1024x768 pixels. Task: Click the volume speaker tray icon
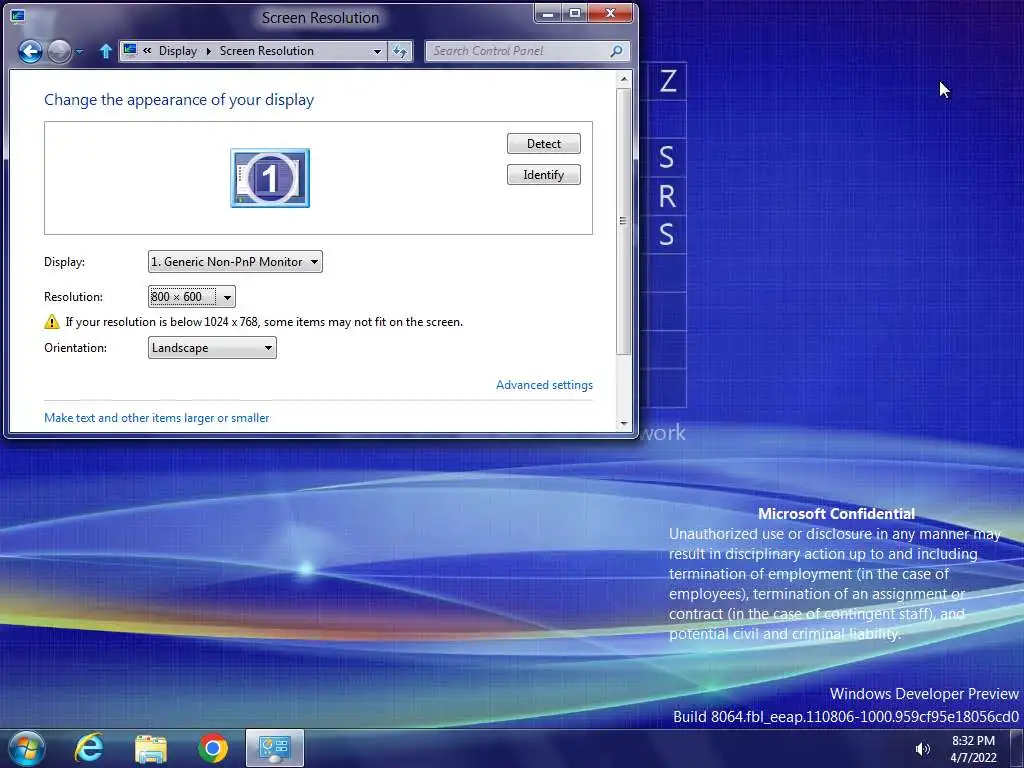click(x=922, y=749)
